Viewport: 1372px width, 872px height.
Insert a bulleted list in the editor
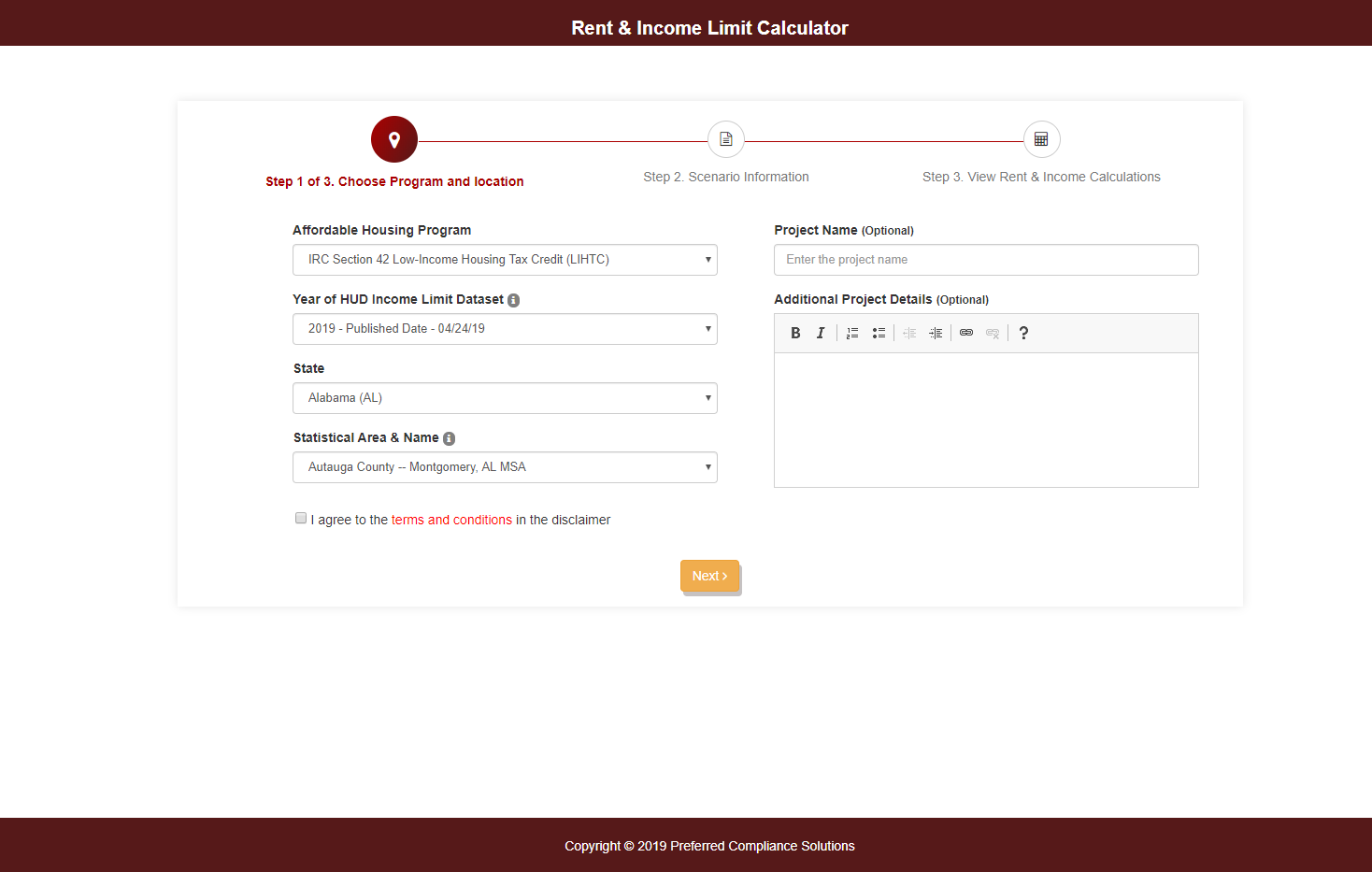click(x=879, y=333)
